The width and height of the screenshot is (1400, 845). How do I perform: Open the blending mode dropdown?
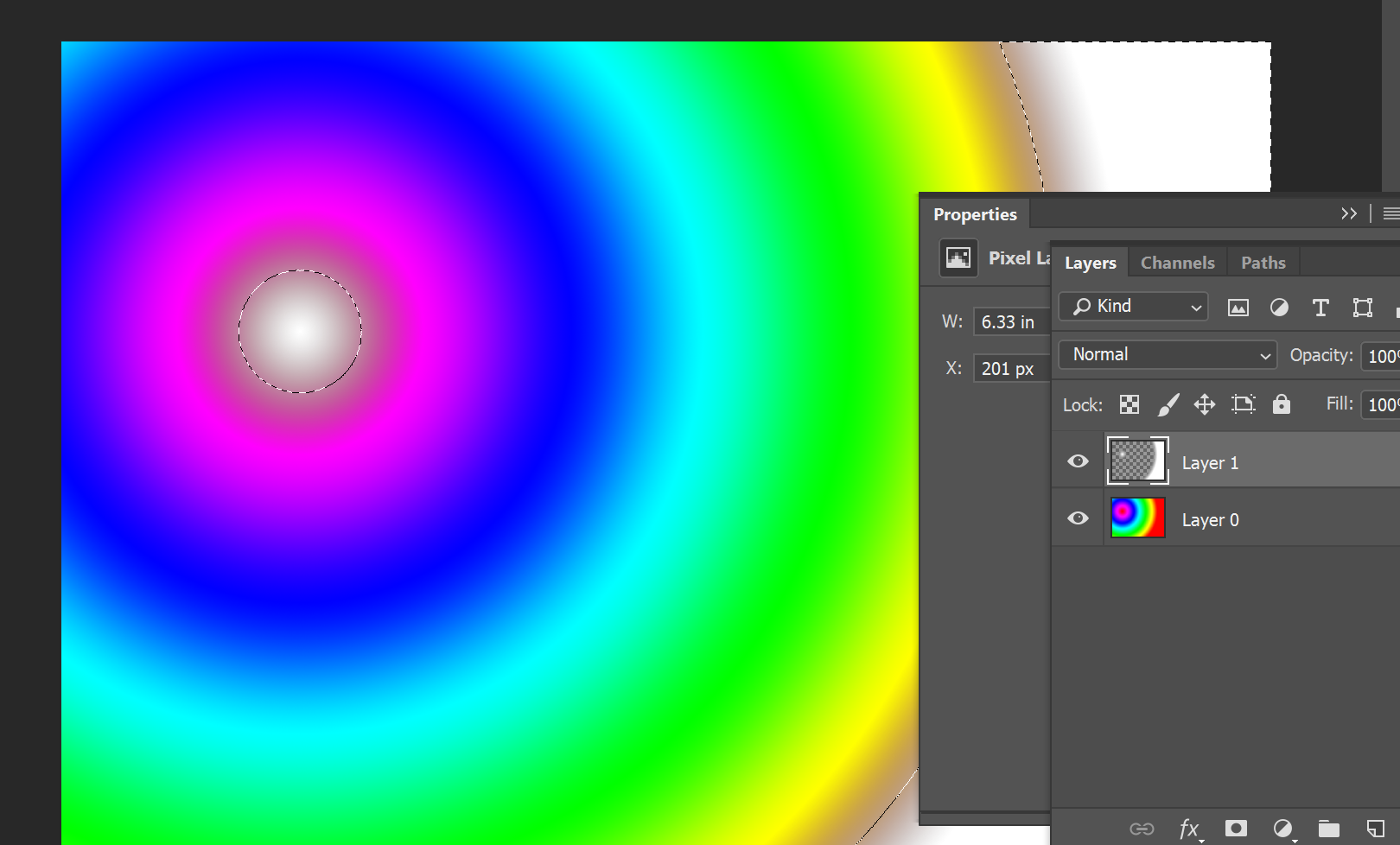1167,354
